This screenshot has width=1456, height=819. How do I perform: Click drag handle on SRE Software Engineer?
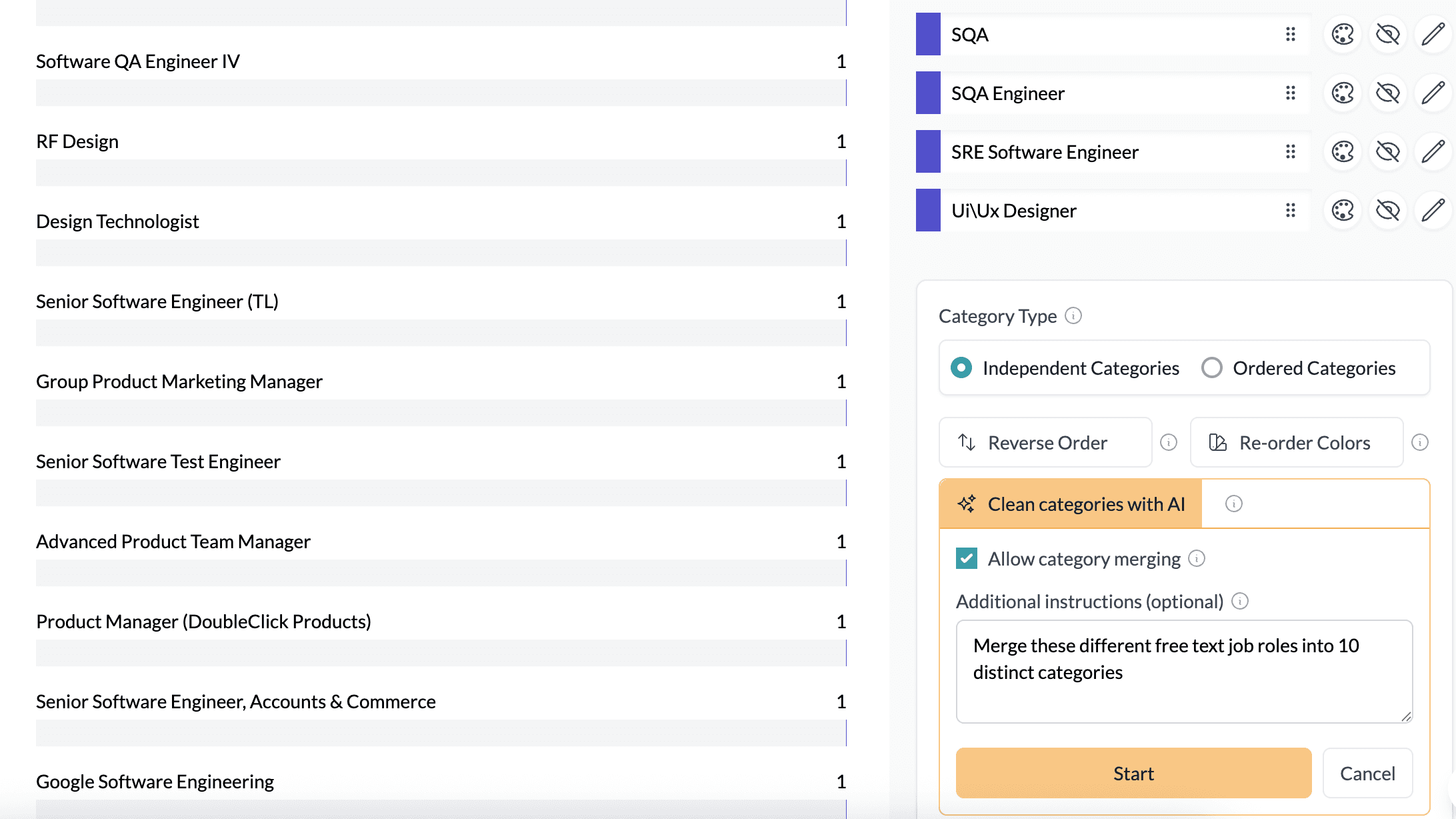[1290, 151]
